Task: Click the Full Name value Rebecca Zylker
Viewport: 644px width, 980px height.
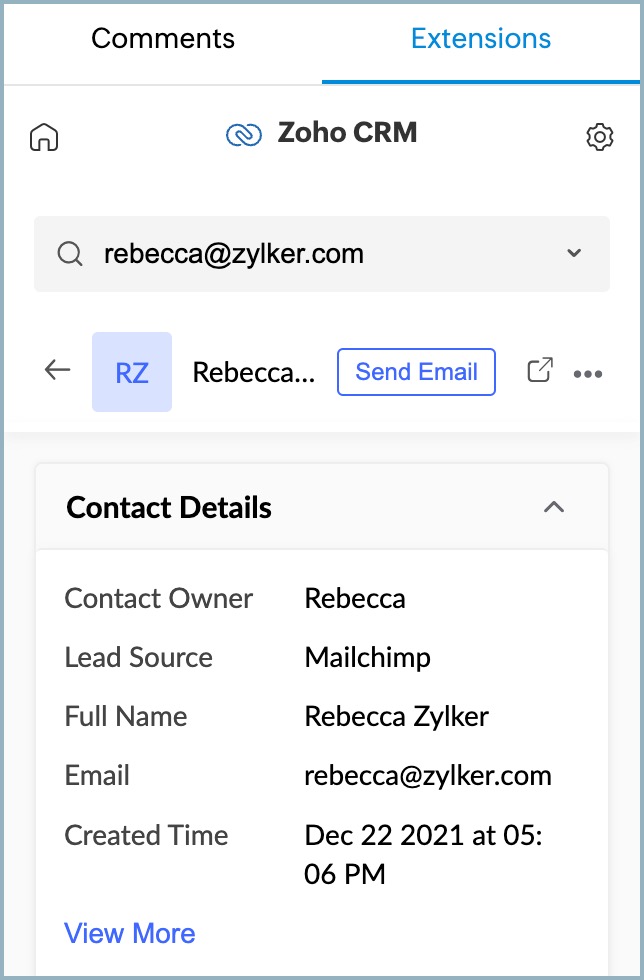Action: [397, 716]
